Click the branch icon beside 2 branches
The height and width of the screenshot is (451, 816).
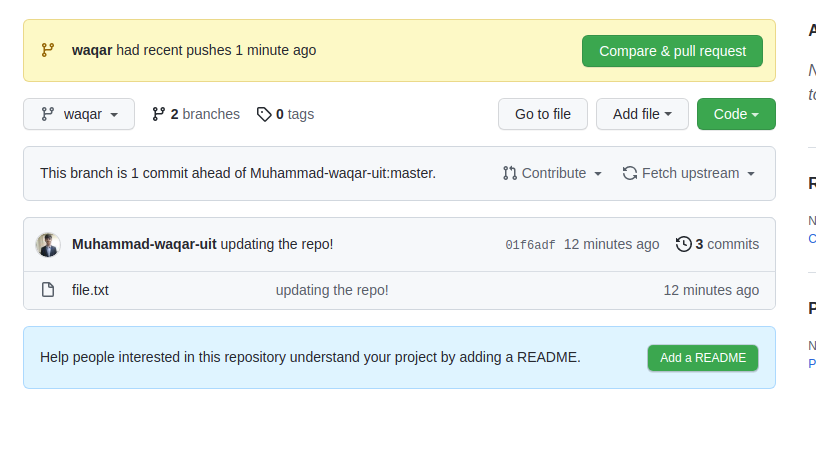tap(158, 114)
